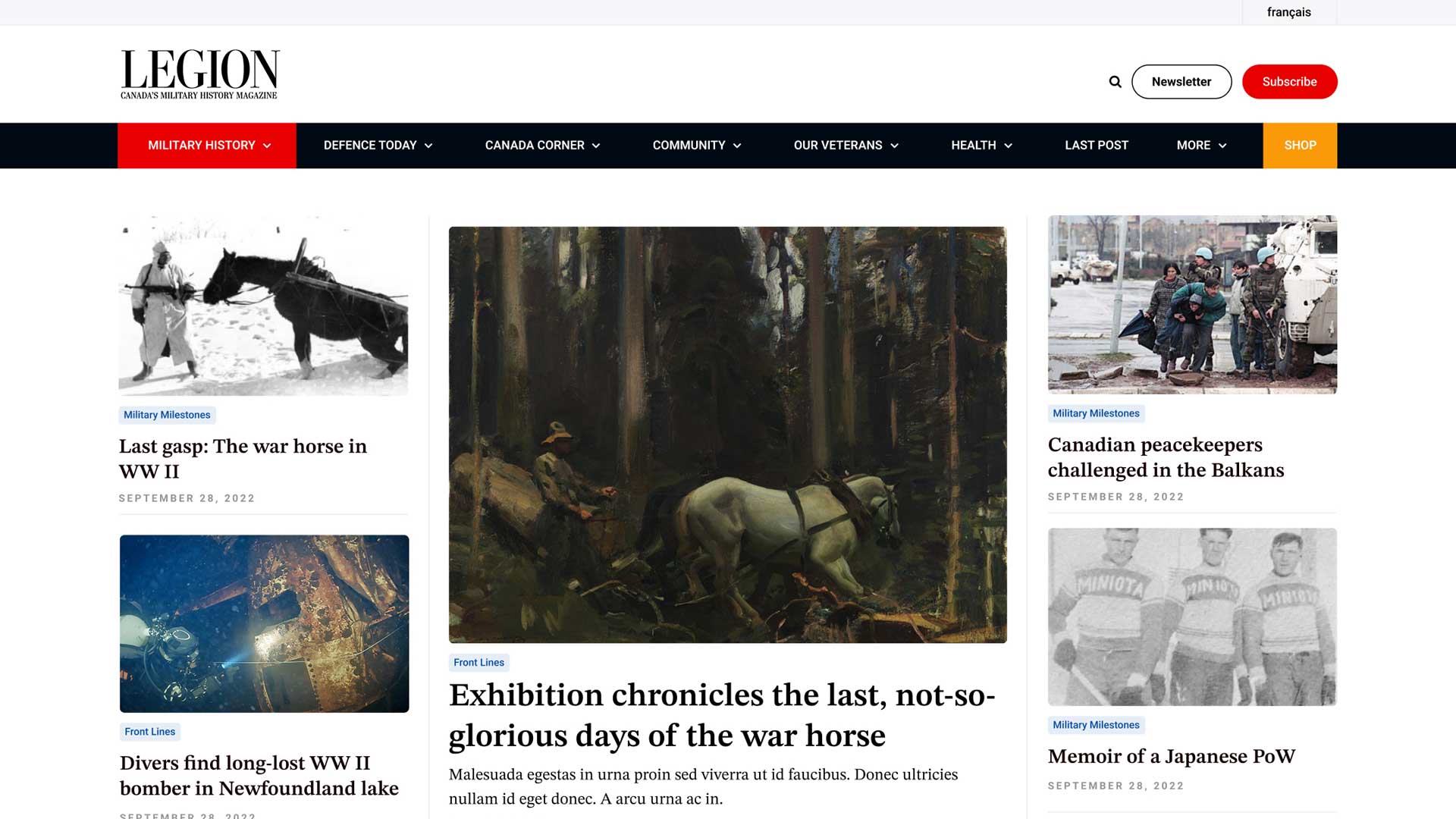Open the Shop tab
The height and width of the screenshot is (819, 1456).
pyautogui.click(x=1300, y=145)
